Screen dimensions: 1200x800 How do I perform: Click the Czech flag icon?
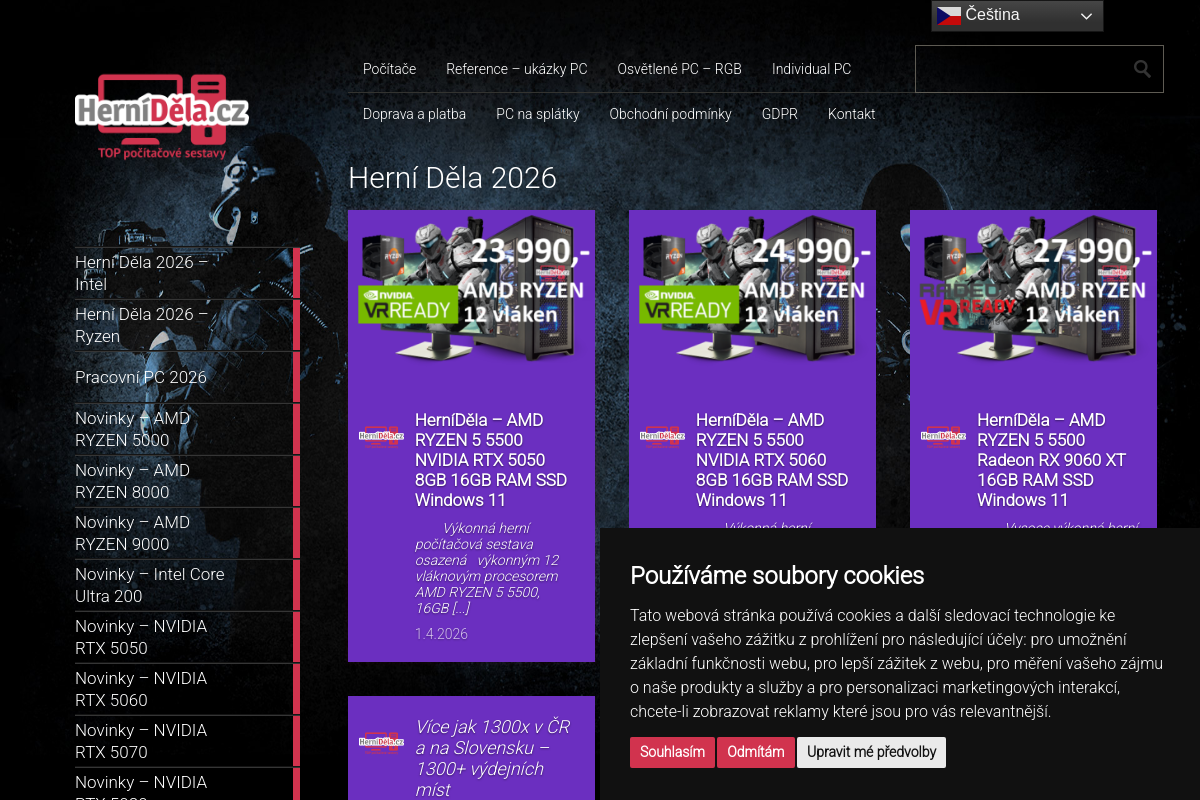coord(949,15)
